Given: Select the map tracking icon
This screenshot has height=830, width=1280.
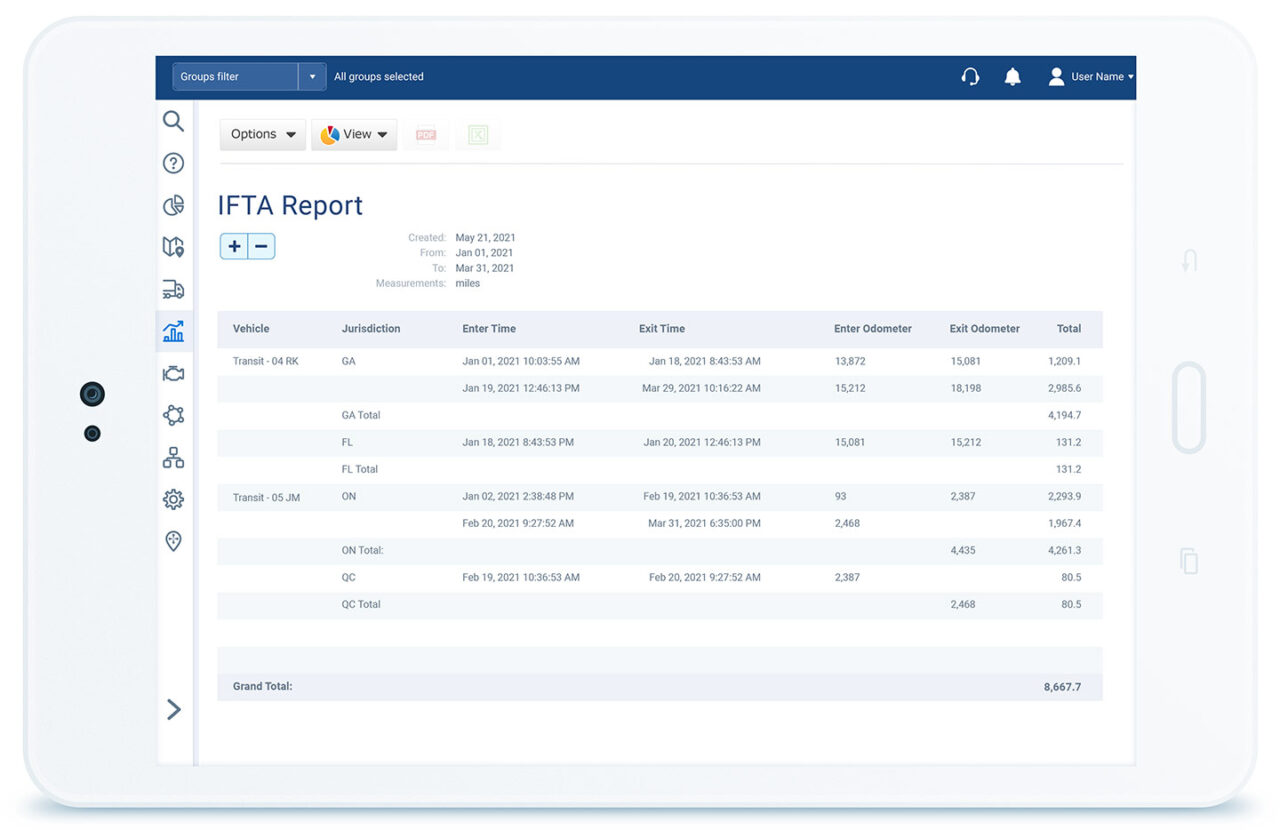Looking at the screenshot, I should point(173,246).
